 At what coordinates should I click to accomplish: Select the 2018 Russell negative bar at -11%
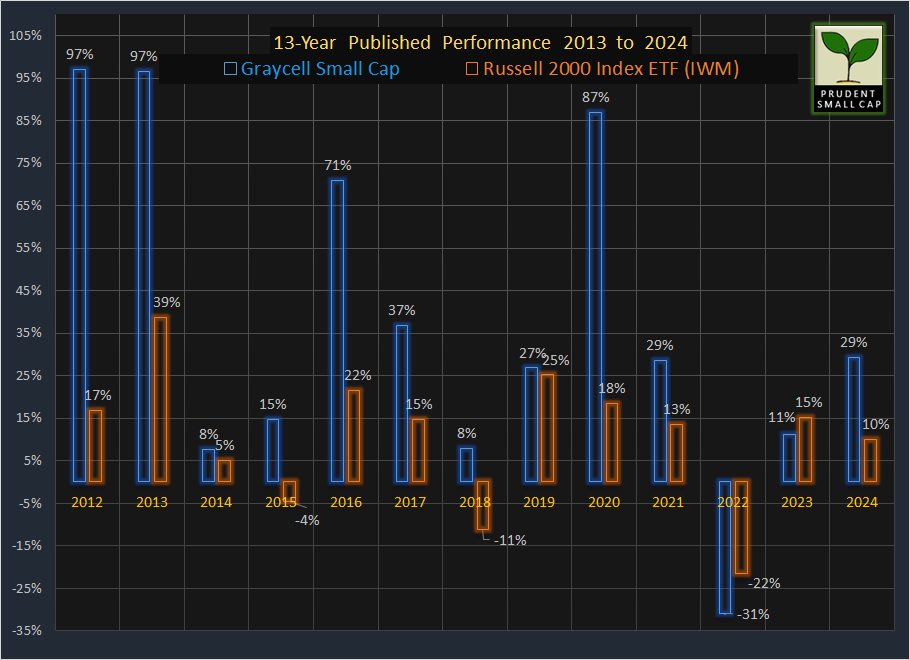tap(483, 506)
